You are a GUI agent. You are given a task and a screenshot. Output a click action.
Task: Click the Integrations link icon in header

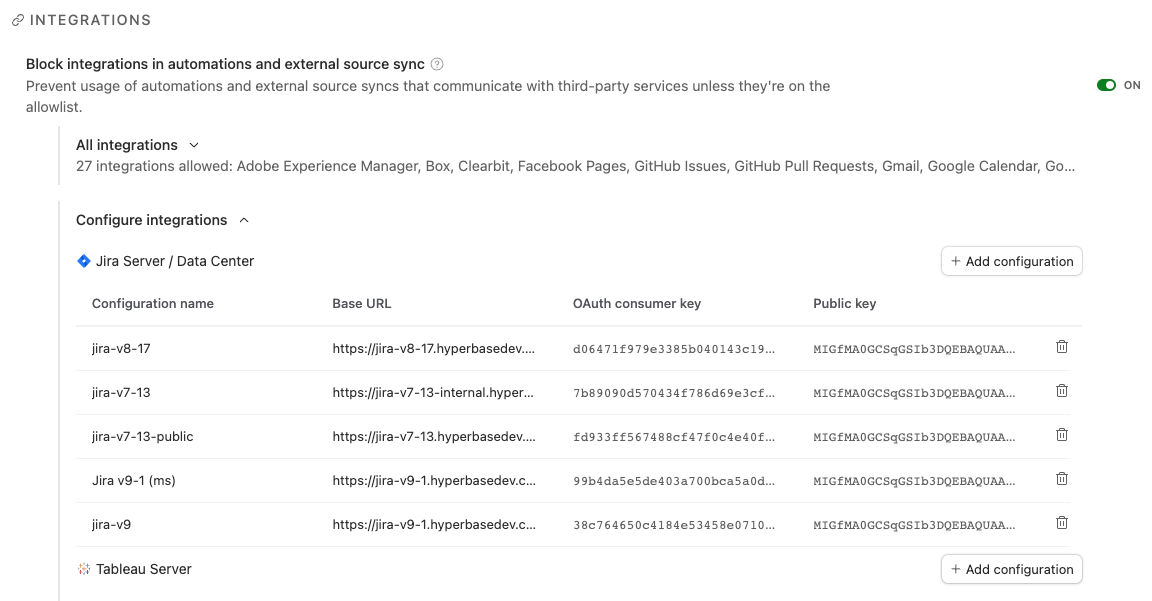tap(18, 21)
